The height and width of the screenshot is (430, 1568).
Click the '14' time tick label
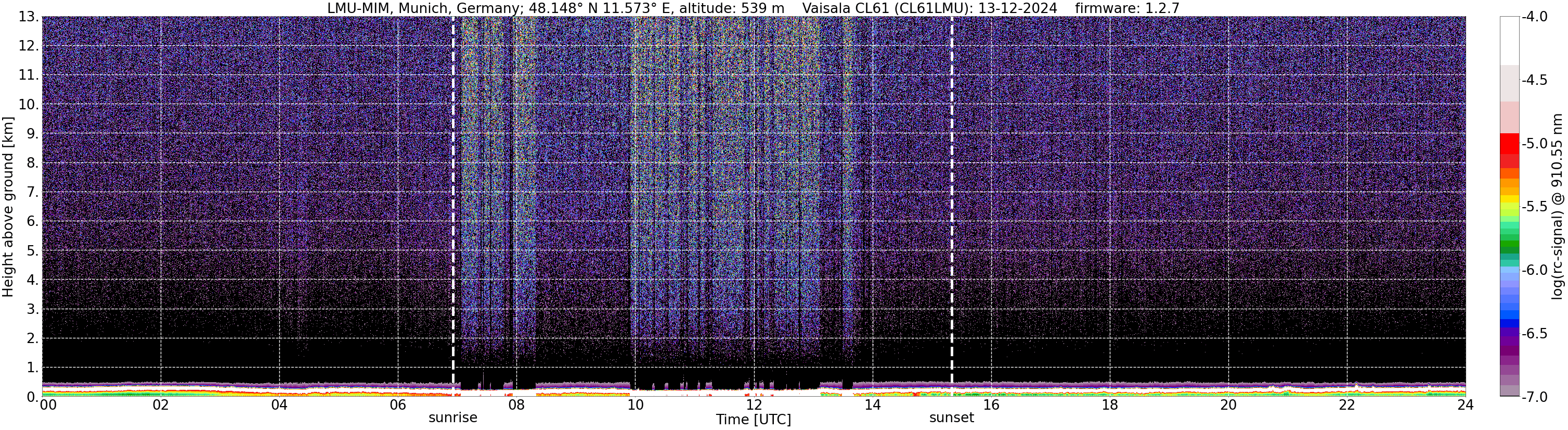tap(872, 405)
